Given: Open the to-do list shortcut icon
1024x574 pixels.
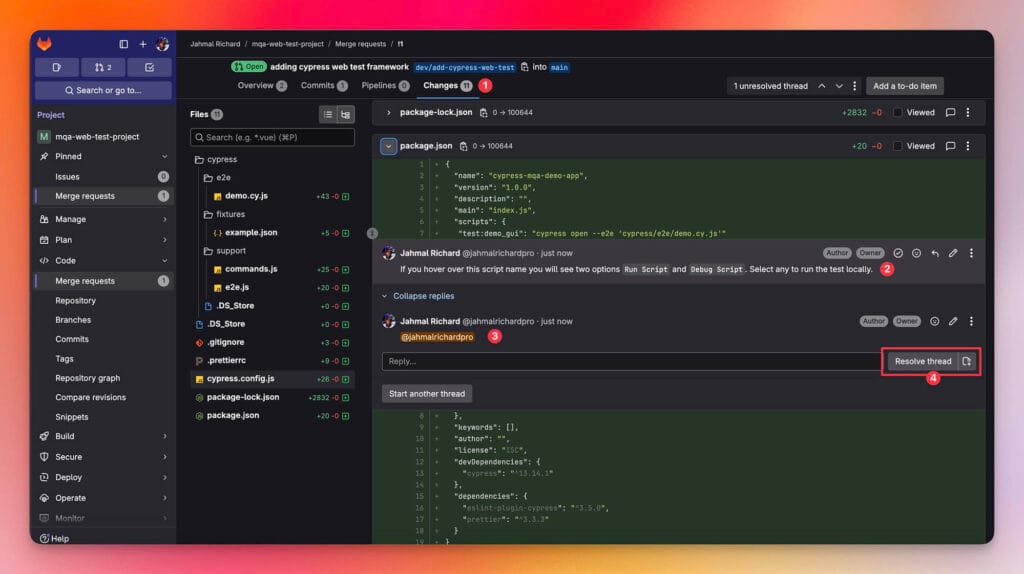Looking at the screenshot, I should coord(150,67).
